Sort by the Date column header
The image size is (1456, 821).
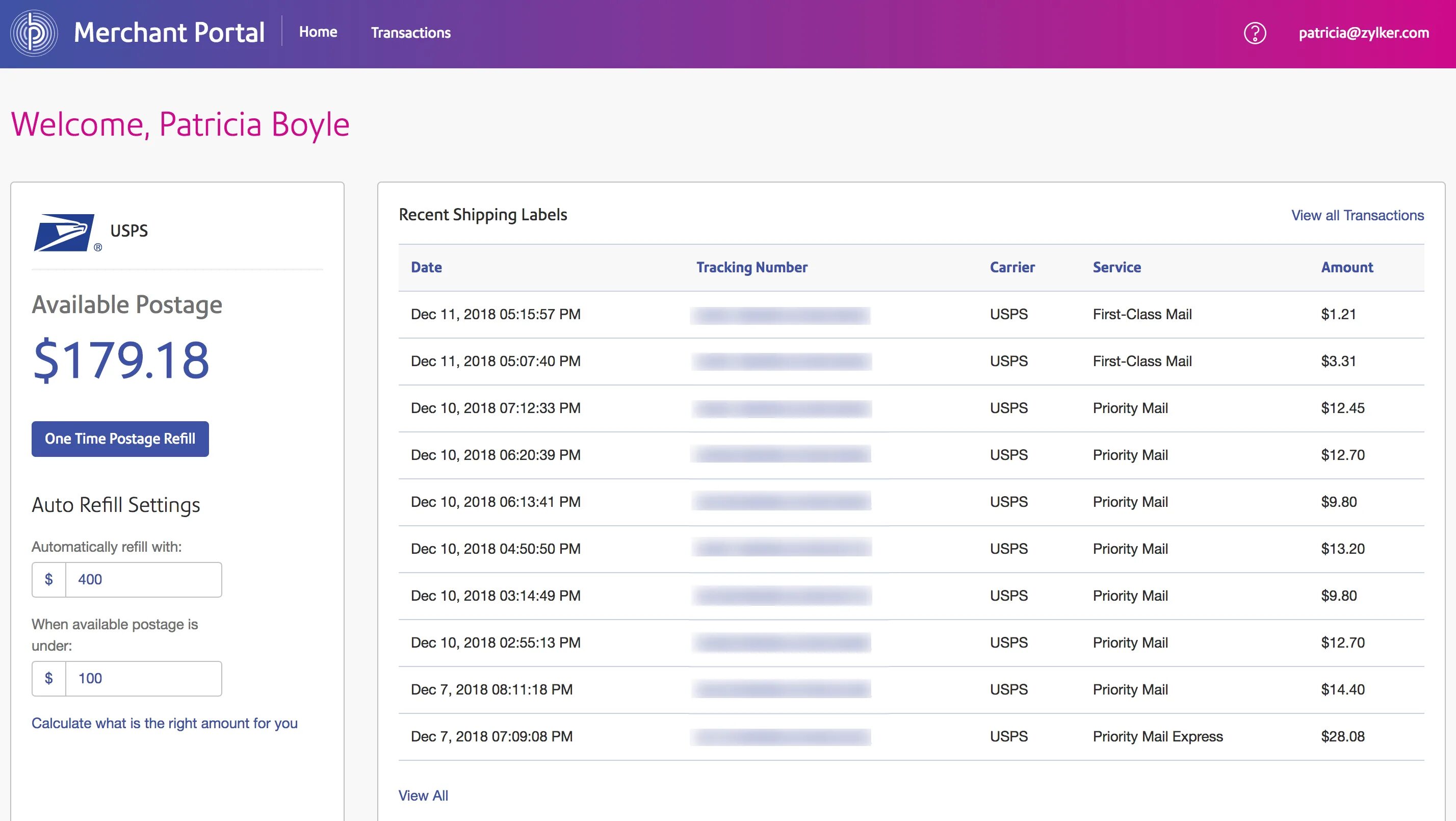(x=426, y=267)
